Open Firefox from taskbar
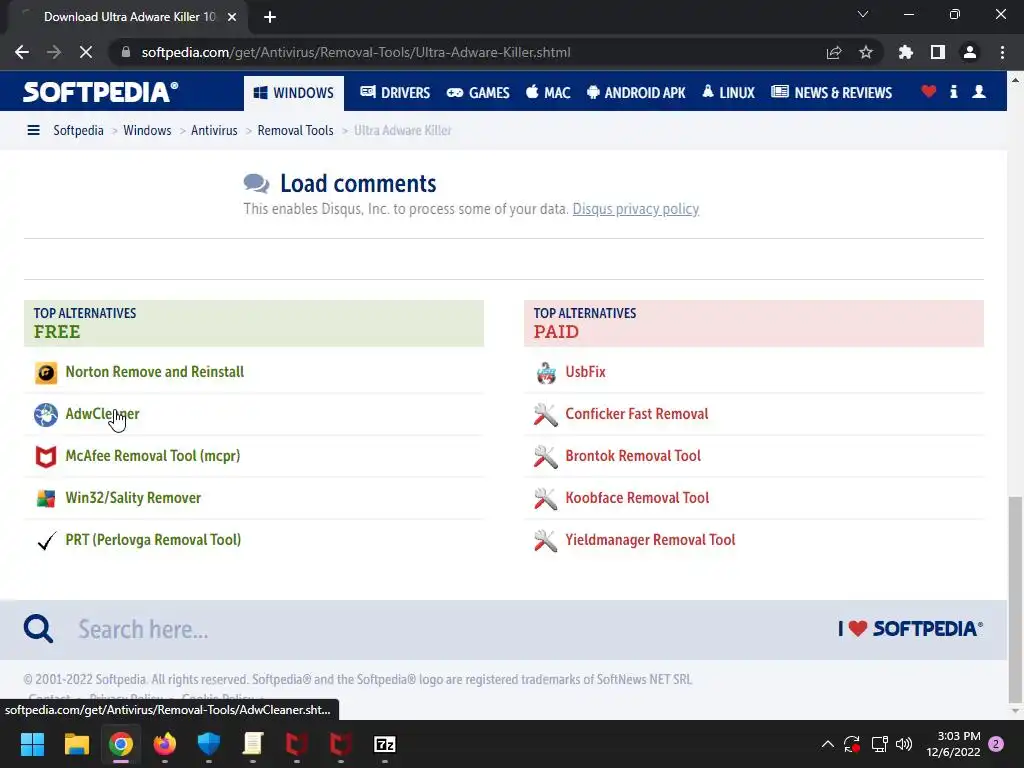Image resolution: width=1024 pixels, height=768 pixels. (x=165, y=744)
